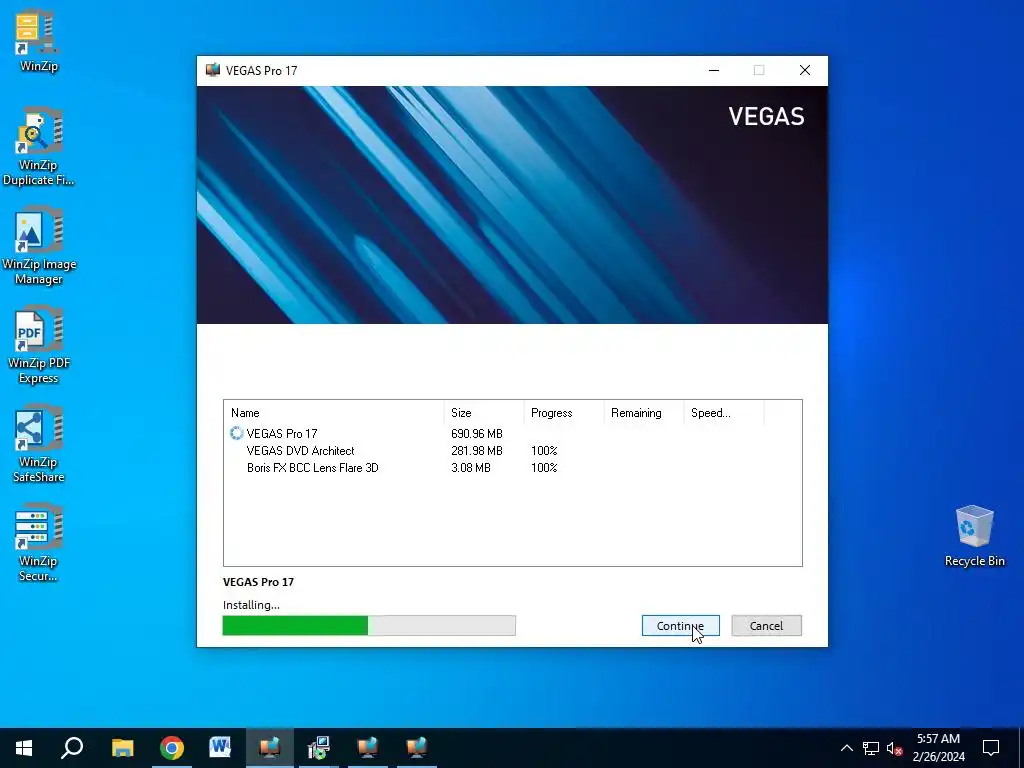Open the WinZip desktop shortcut
Viewport: 1024px width, 768px height.
point(39,40)
